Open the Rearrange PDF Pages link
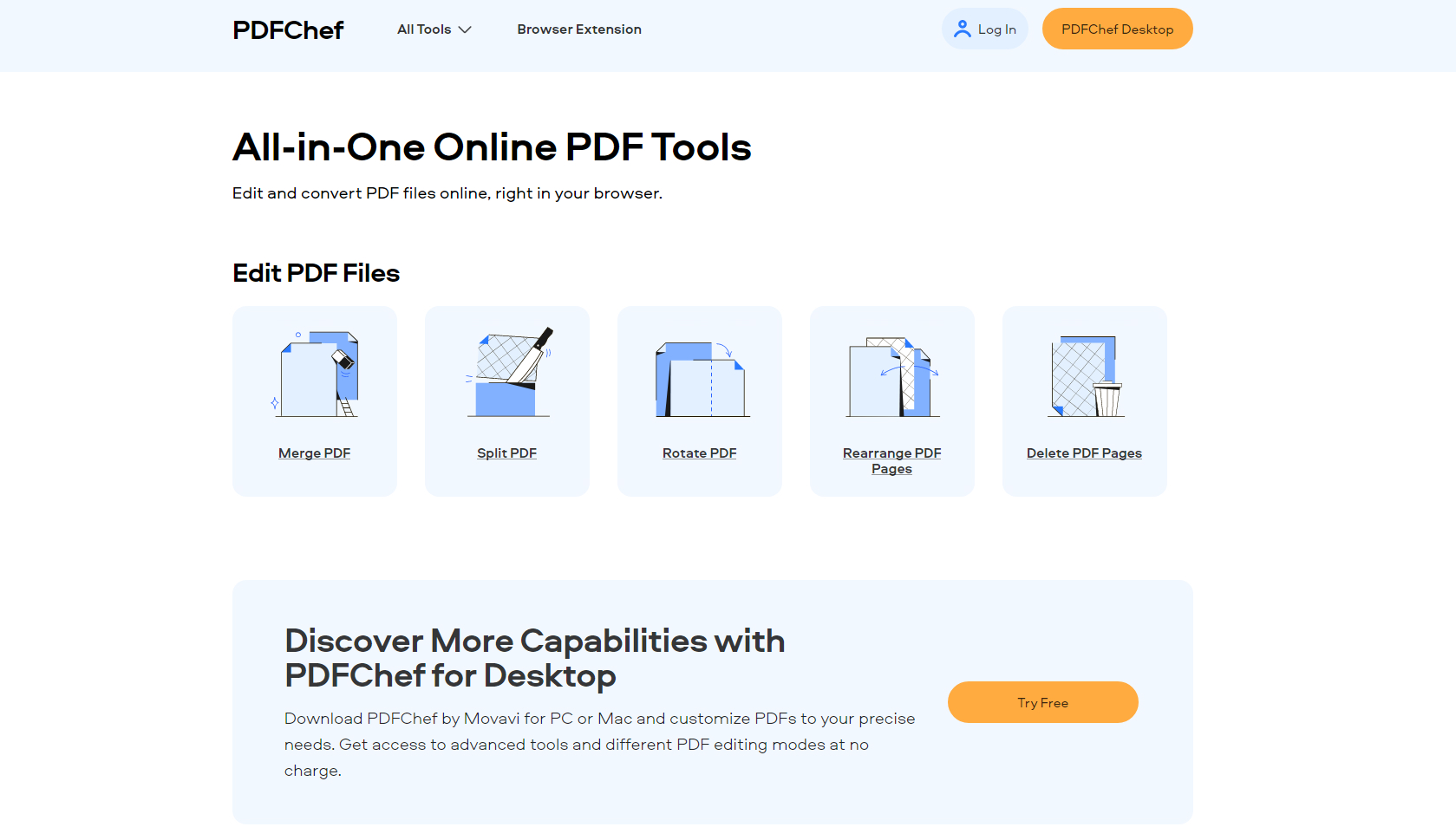 click(892, 461)
